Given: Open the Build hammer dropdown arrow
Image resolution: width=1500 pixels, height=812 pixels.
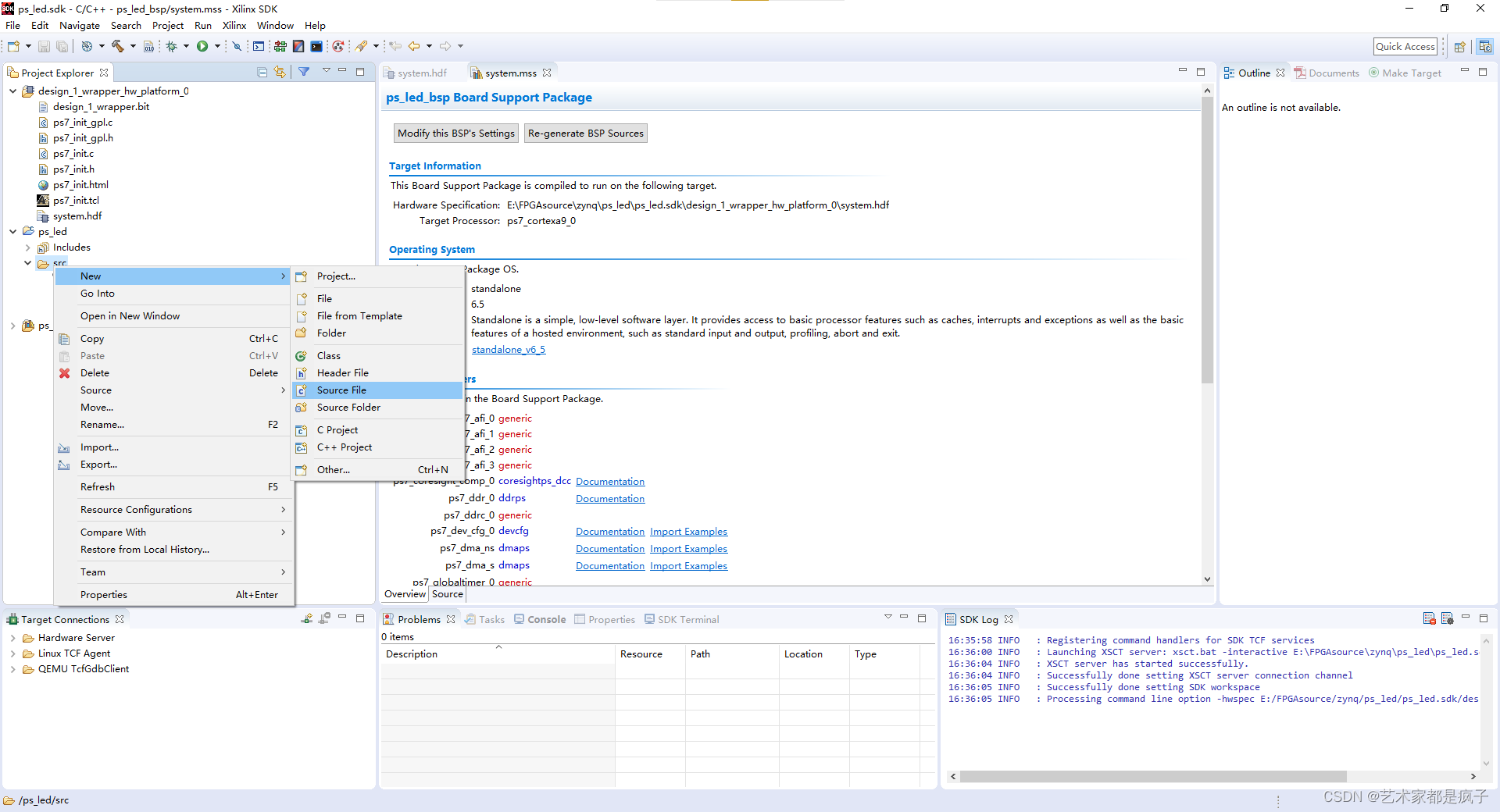Looking at the screenshot, I should click(132, 46).
